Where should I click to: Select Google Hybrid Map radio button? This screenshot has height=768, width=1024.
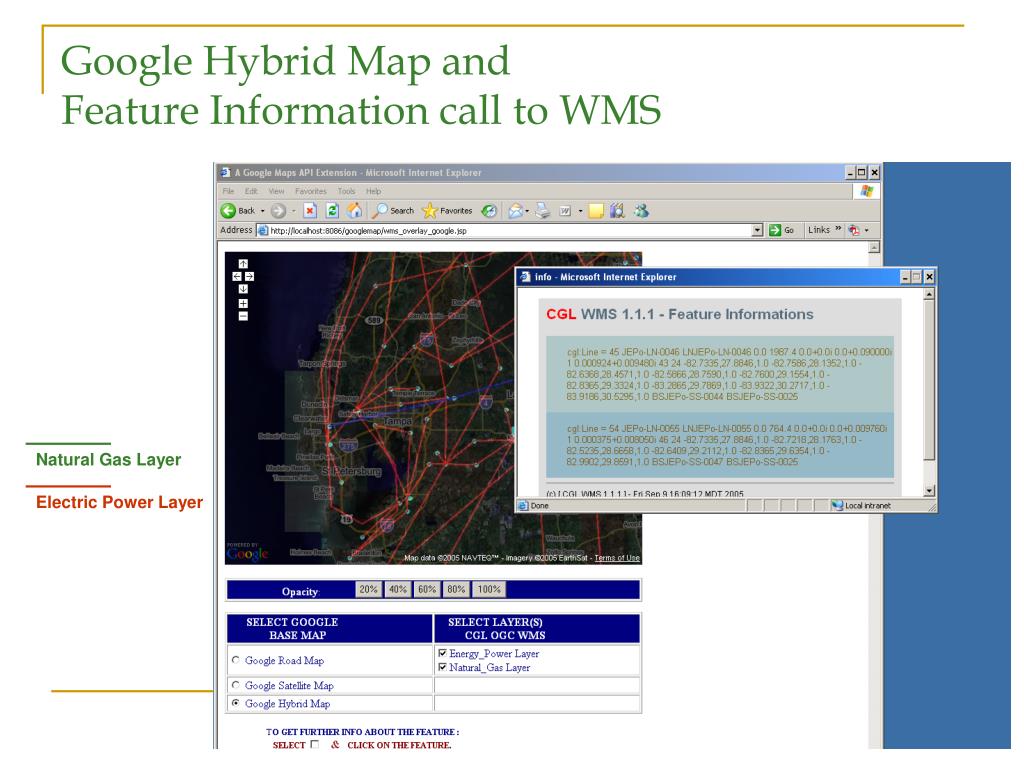pos(236,703)
